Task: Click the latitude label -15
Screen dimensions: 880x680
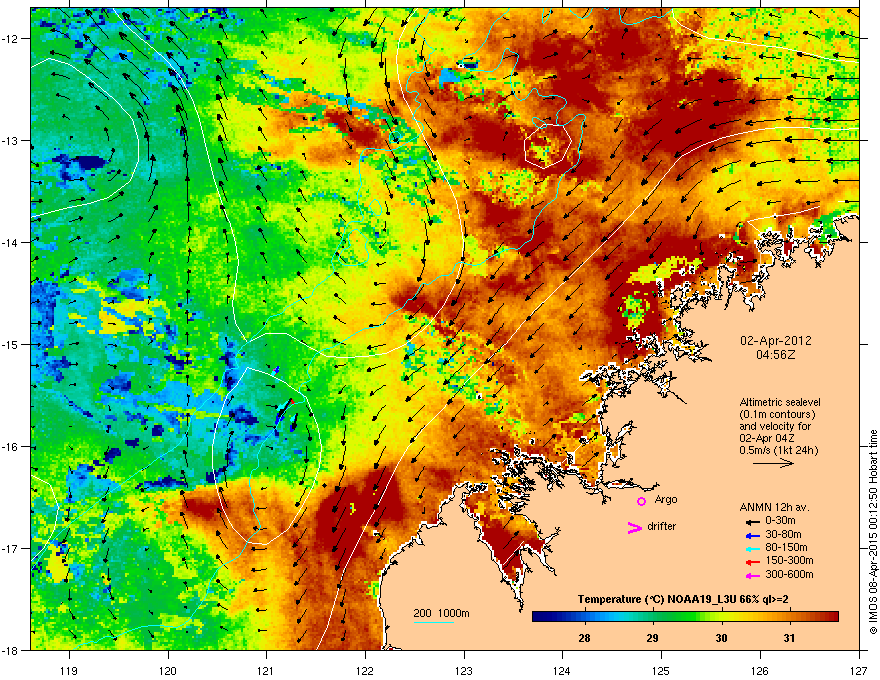Action: [x=11, y=344]
